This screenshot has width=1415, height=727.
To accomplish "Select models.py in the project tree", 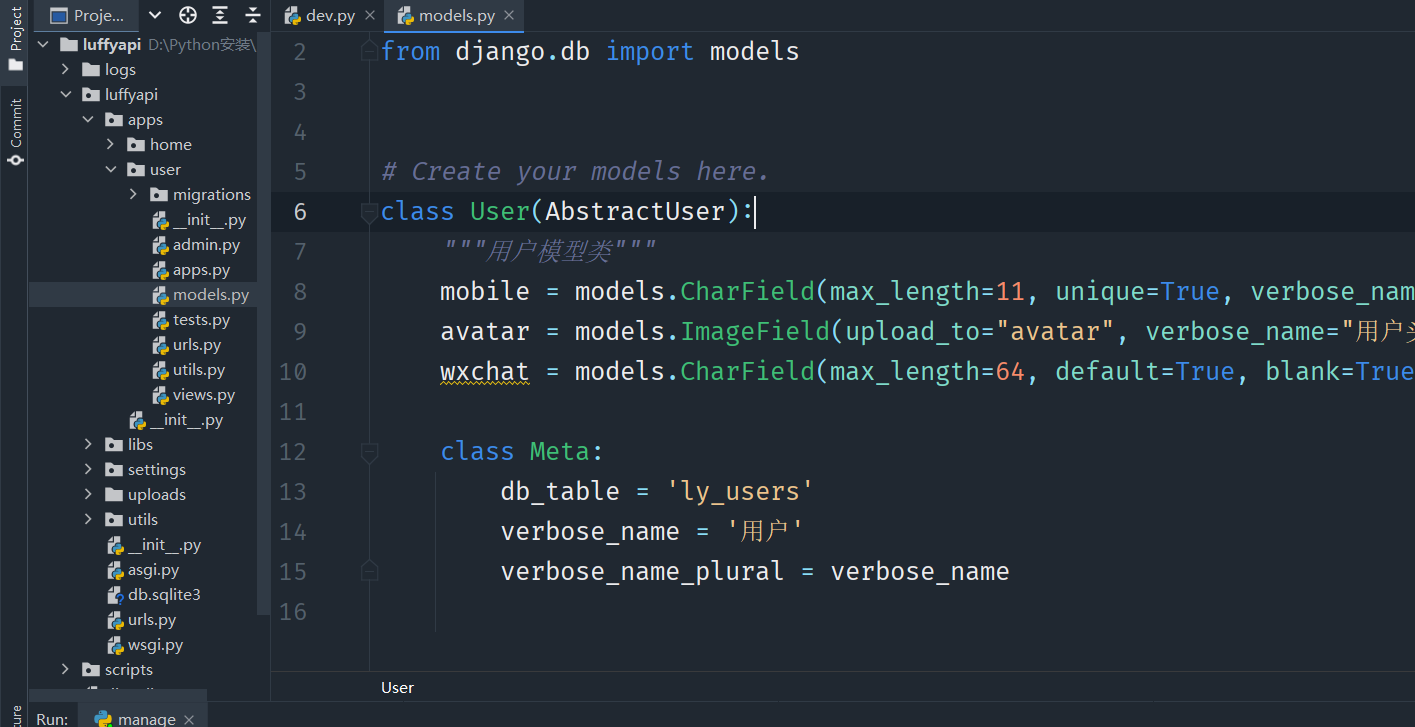I will (x=211, y=295).
